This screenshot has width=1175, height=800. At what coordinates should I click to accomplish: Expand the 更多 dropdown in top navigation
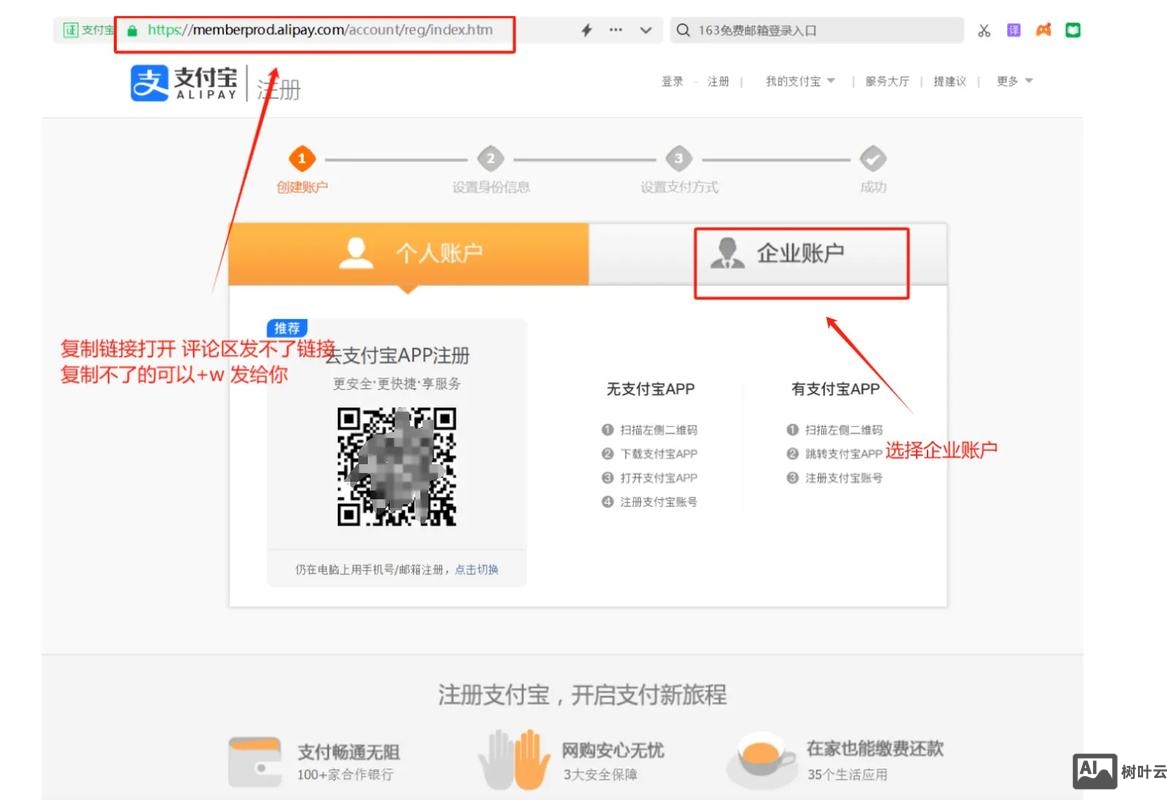pos(1013,81)
